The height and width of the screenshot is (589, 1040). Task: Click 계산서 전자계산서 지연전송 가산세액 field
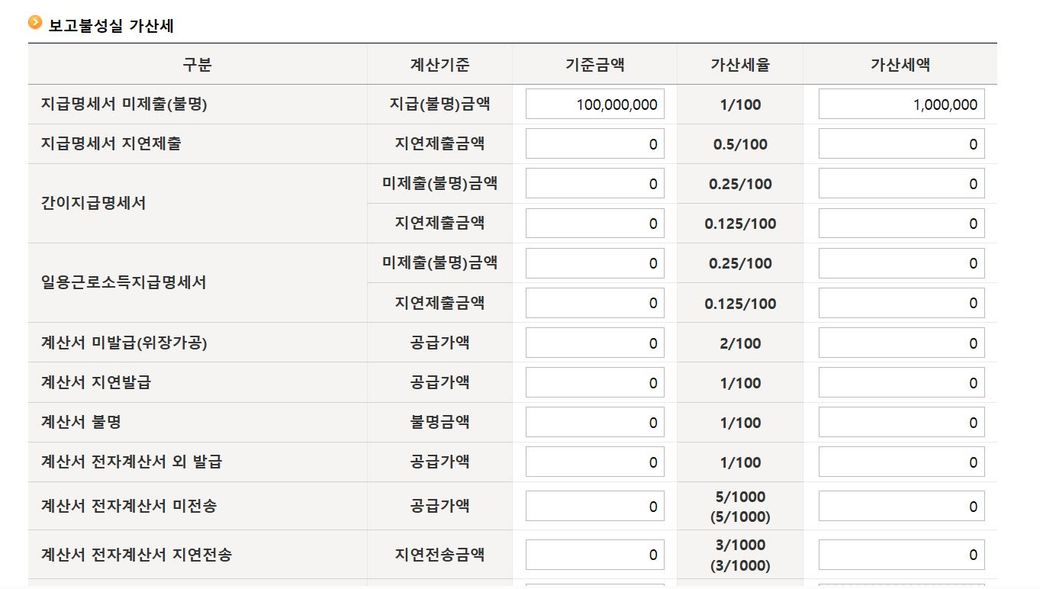tap(901, 554)
